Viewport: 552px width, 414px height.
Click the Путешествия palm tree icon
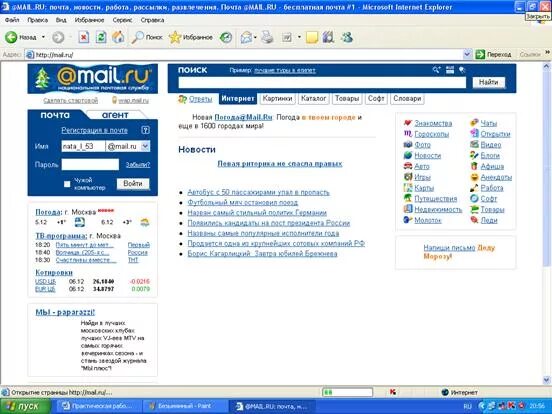[408, 198]
